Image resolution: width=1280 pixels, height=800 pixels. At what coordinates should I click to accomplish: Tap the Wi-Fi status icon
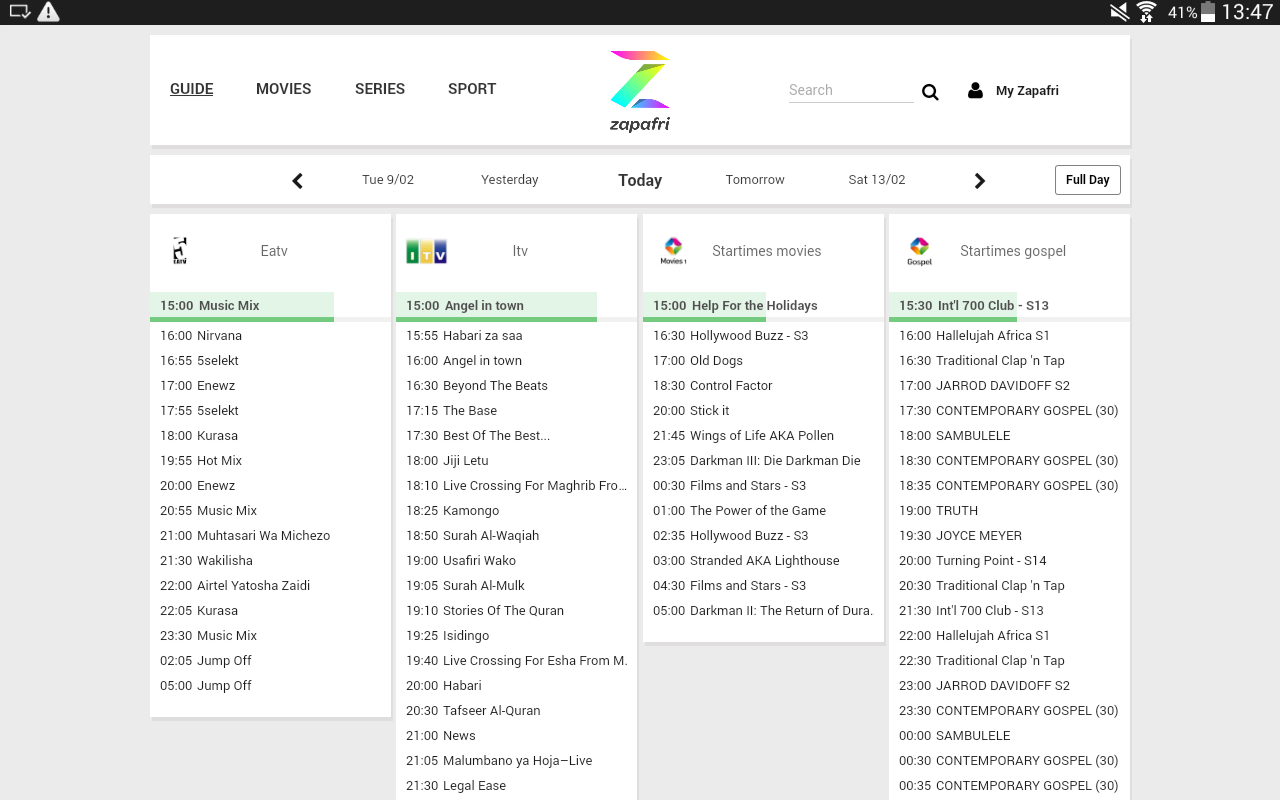pos(1146,12)
